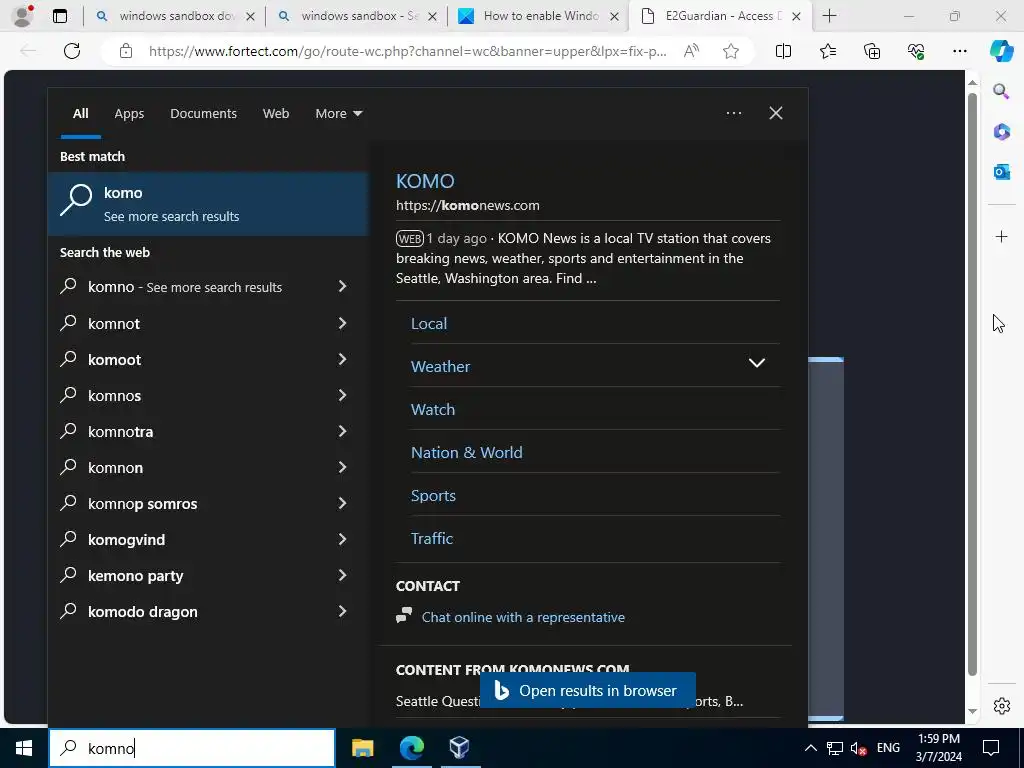View site information lock icon

pyautogui.click(x=126, y=51)
